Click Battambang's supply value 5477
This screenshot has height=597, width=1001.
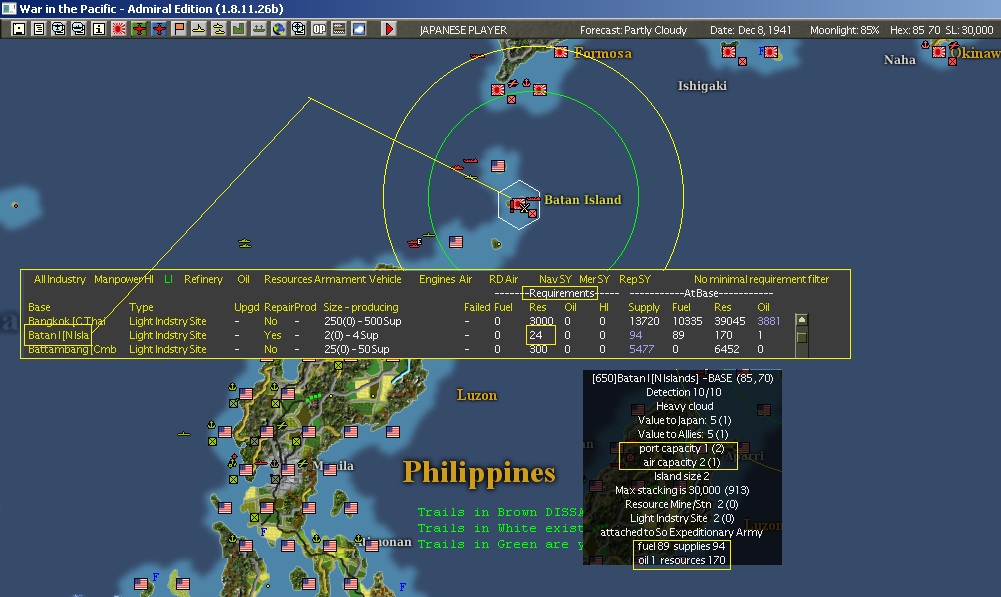642,349
